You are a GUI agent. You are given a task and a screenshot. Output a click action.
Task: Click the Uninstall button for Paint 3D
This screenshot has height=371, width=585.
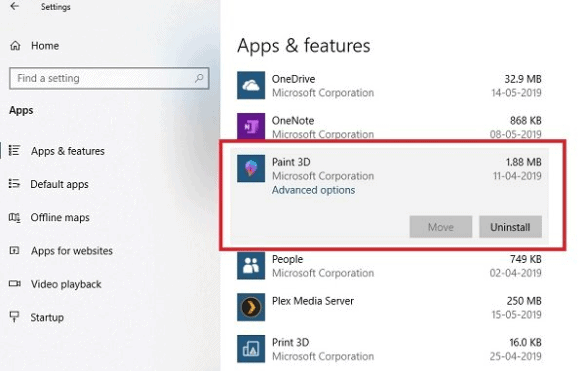coord(510,227)
